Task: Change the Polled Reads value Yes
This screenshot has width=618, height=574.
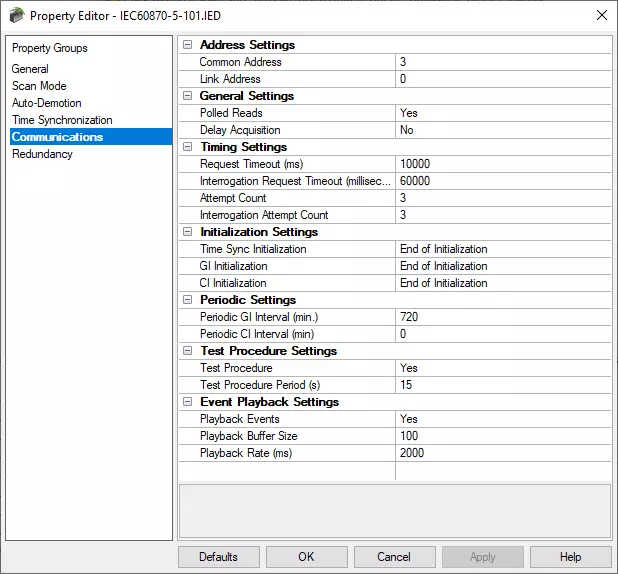Action: click(x=503, y=113)
